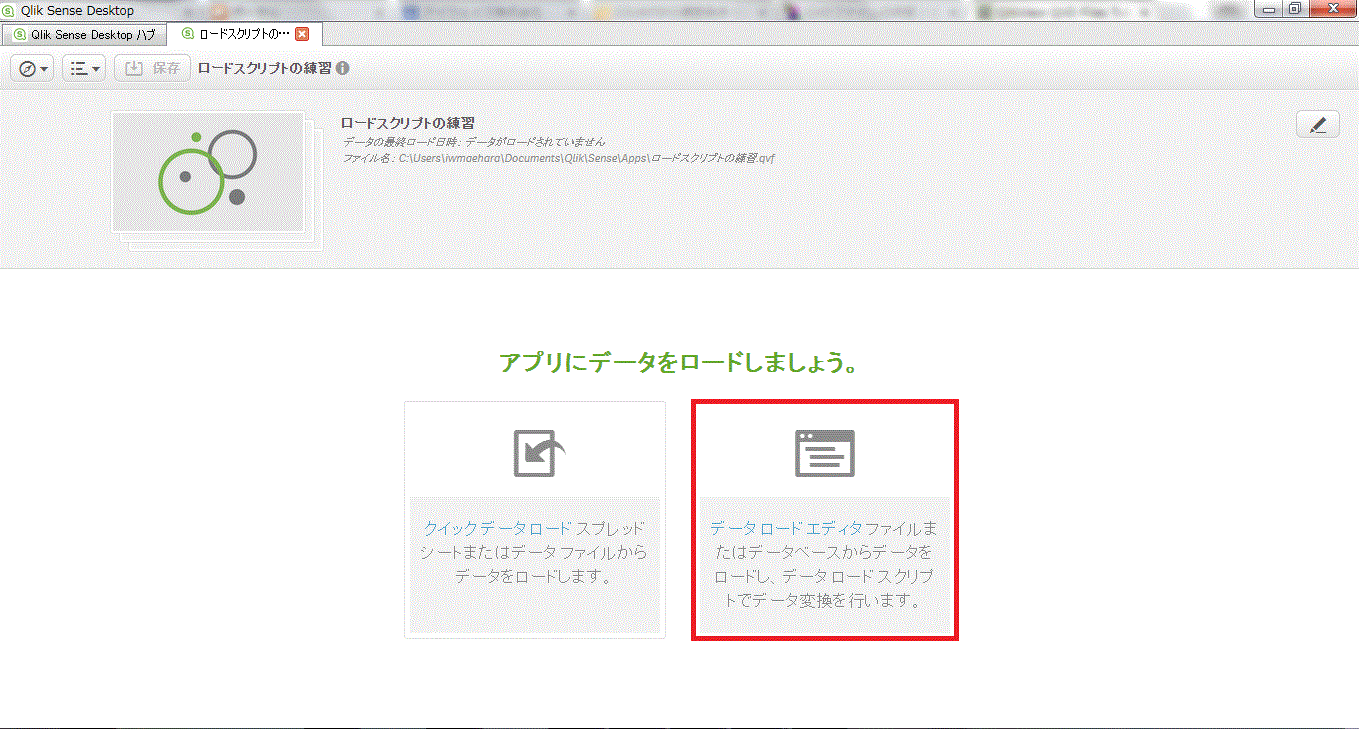Open the compass navigation dropdown menu

coord(32,68)
